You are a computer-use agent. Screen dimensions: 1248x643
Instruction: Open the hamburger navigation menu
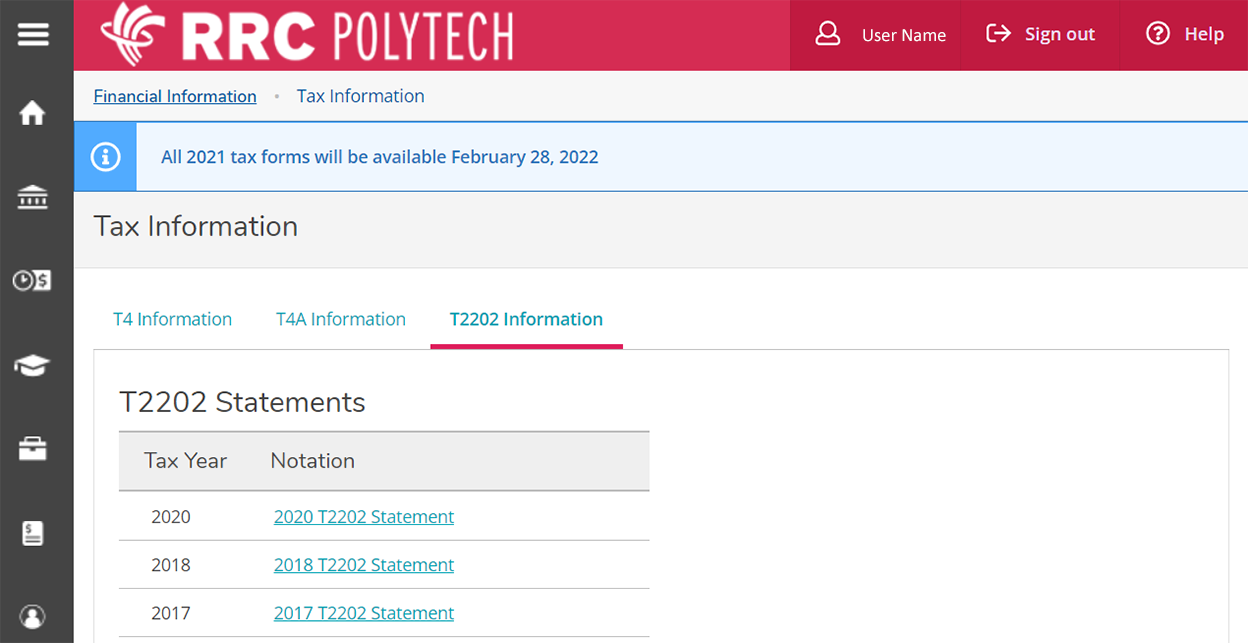click(33, 35)
